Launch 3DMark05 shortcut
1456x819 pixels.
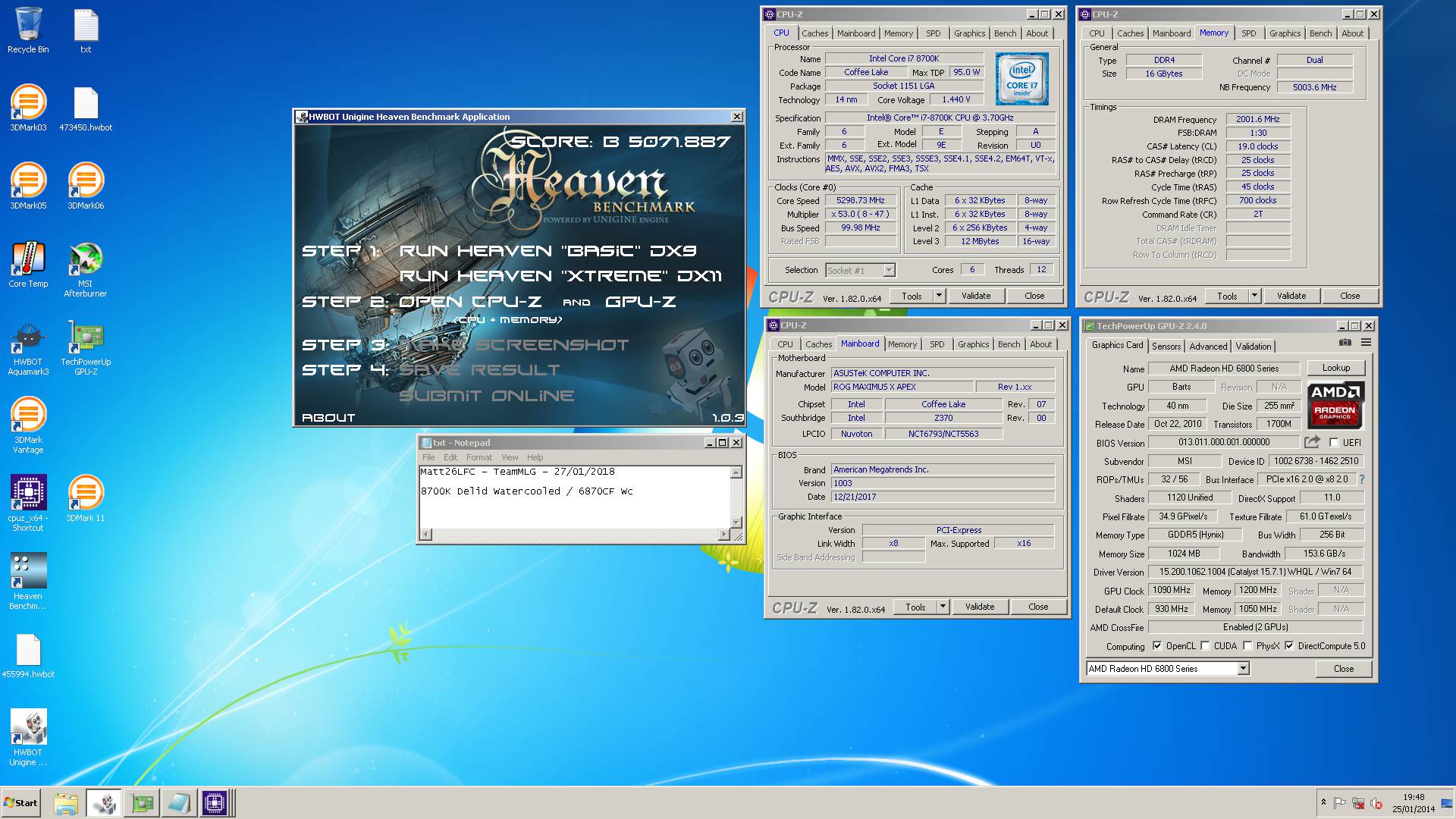click(28, 187)
